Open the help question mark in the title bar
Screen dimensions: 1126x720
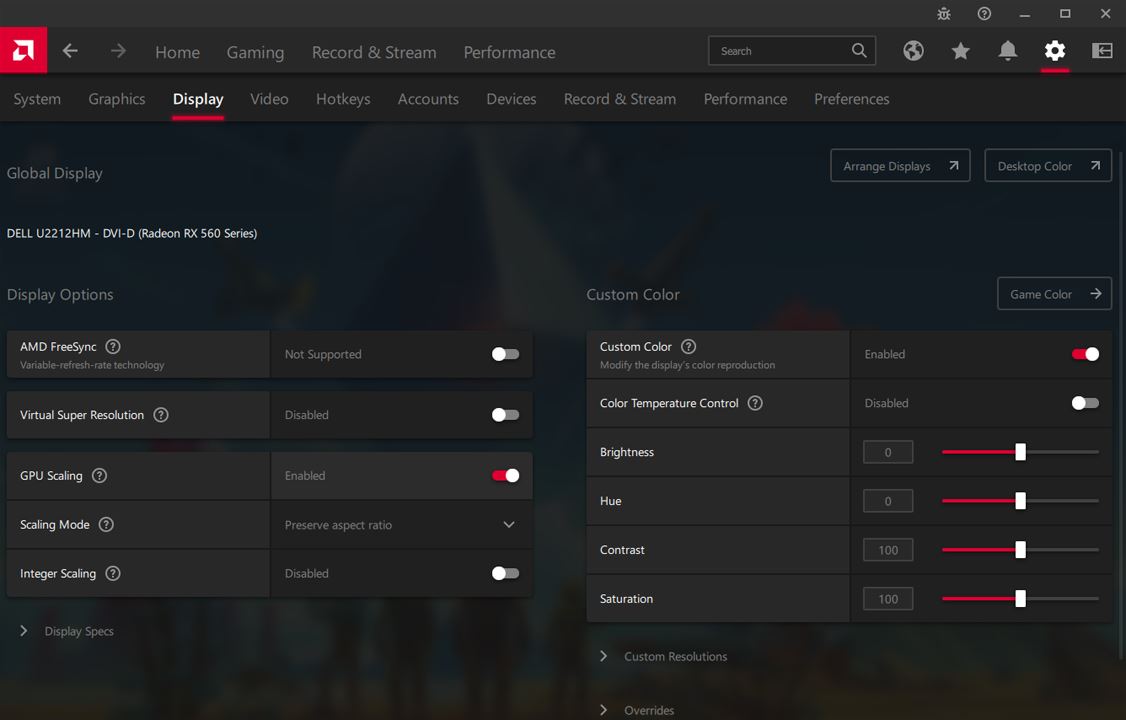984,14
